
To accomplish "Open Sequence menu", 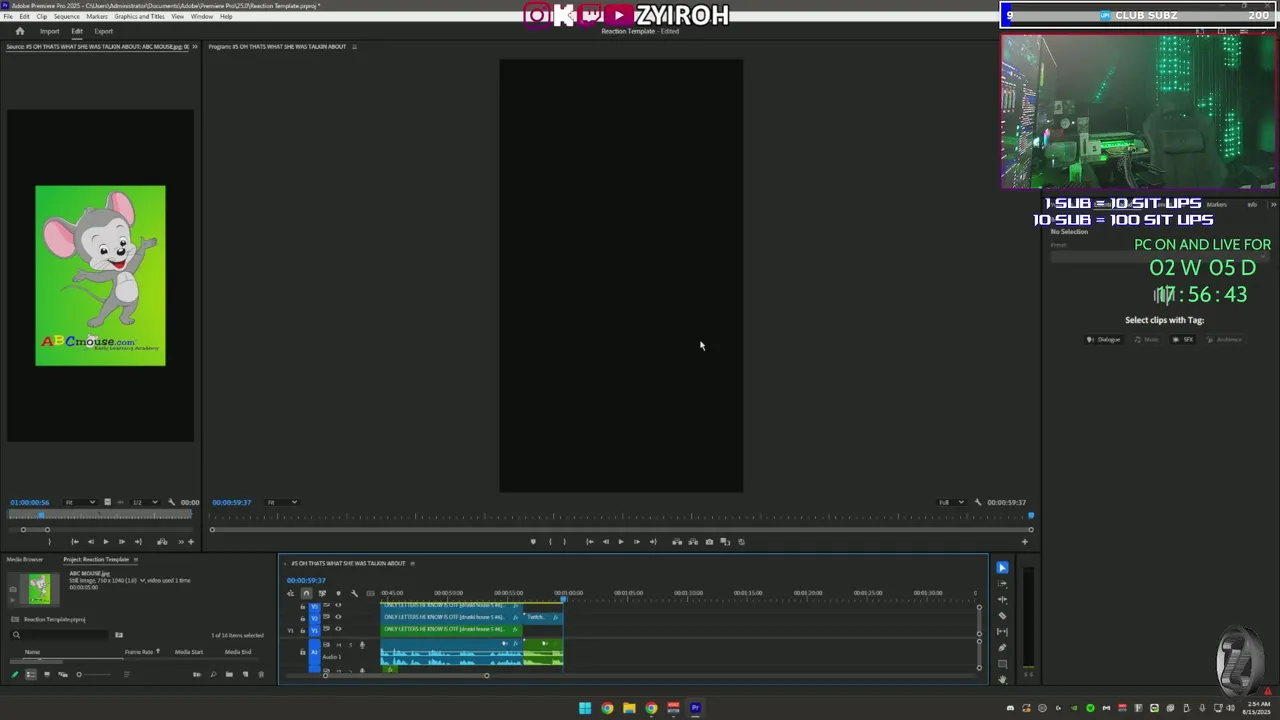I will coord(67,16).
